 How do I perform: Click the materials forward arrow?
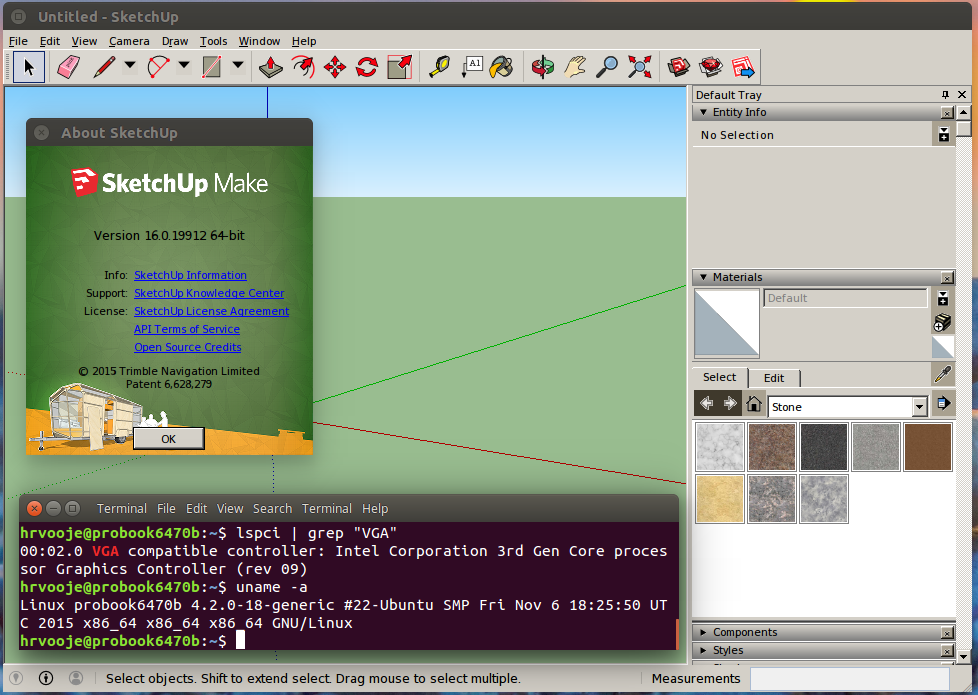(730, 404)
